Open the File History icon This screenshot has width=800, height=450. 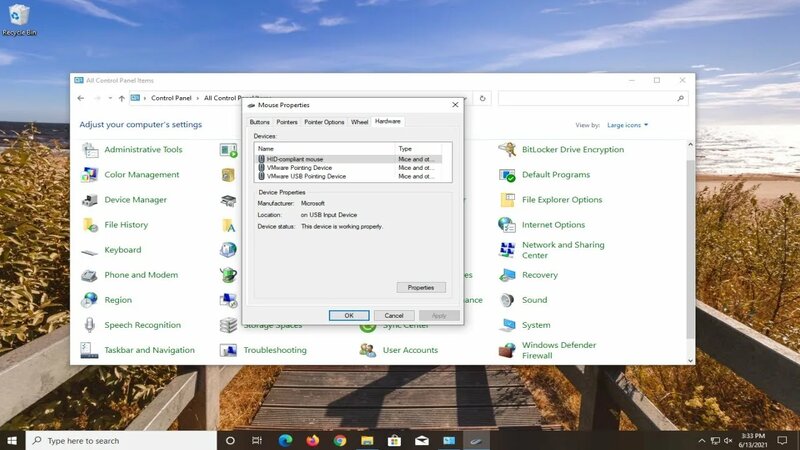[90, 225]
